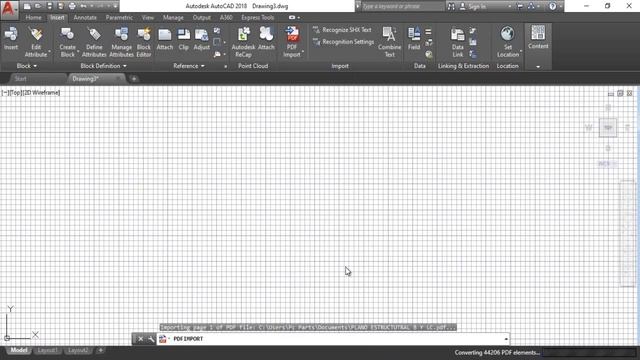Switch to the Layout1 tab
This screenshot has width=640, height=360.
coord(47,350)
